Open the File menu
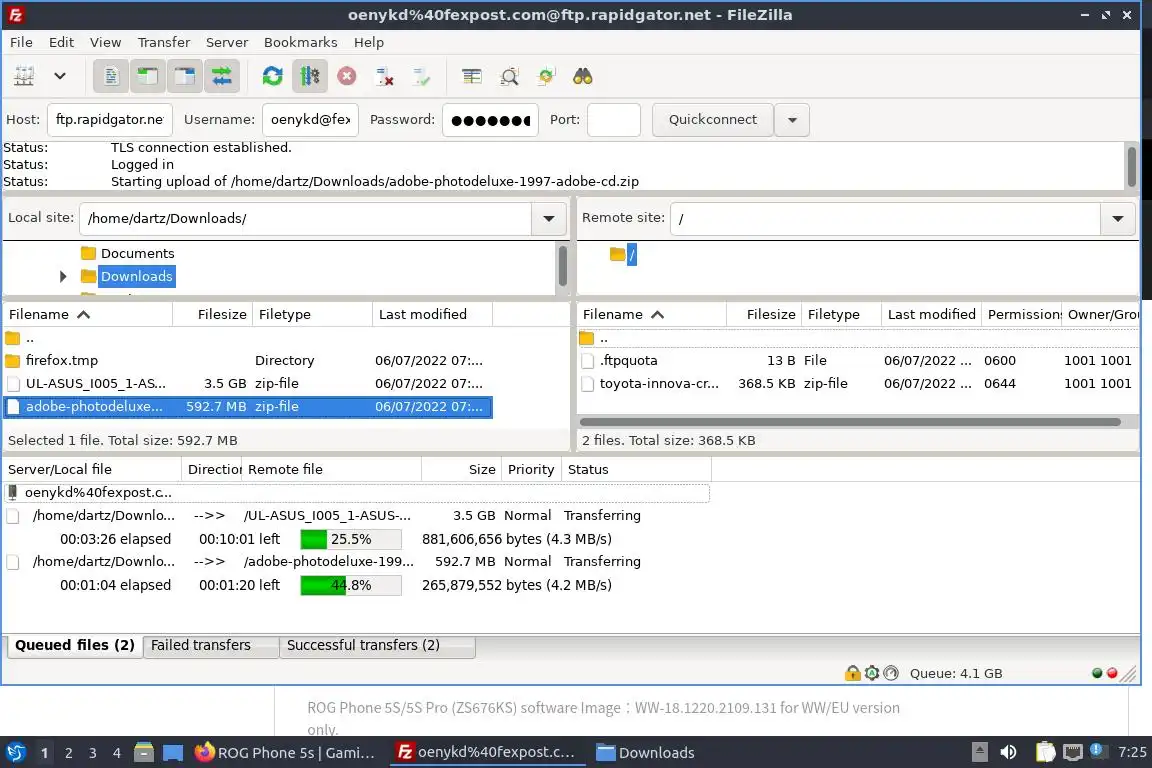 point(21,43)
